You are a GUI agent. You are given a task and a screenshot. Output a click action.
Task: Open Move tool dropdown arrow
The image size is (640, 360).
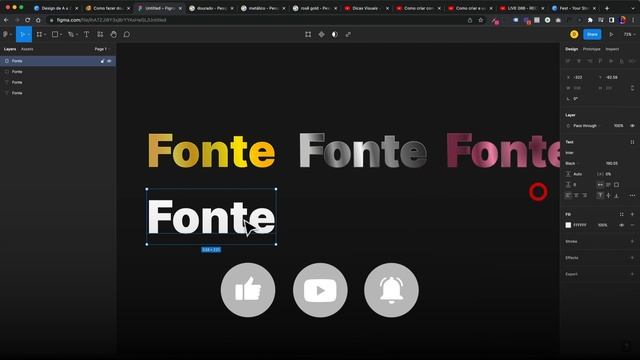click(x=29, y=35)
